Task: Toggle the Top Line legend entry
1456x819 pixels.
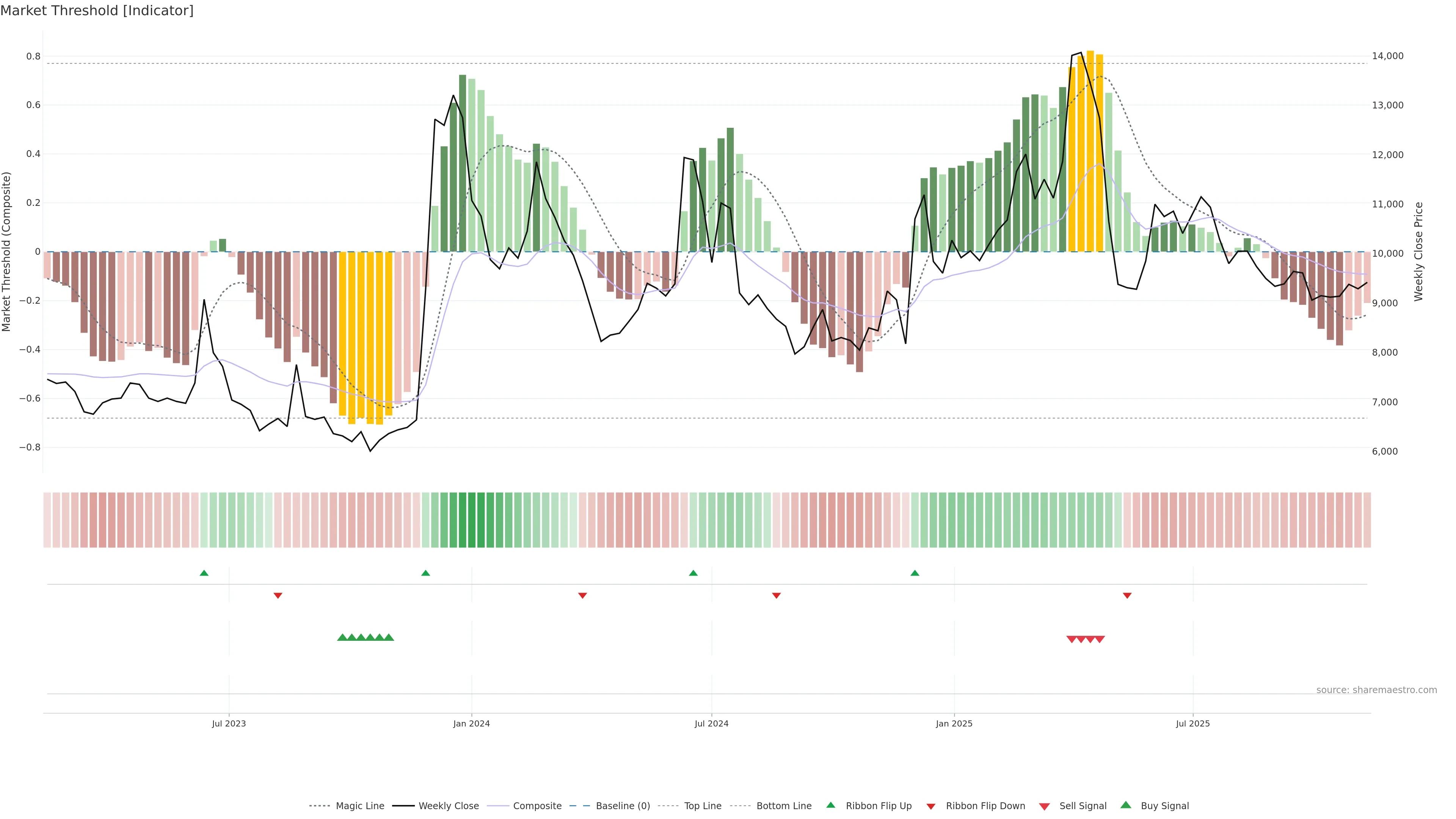Action: [x=703, y=805]
